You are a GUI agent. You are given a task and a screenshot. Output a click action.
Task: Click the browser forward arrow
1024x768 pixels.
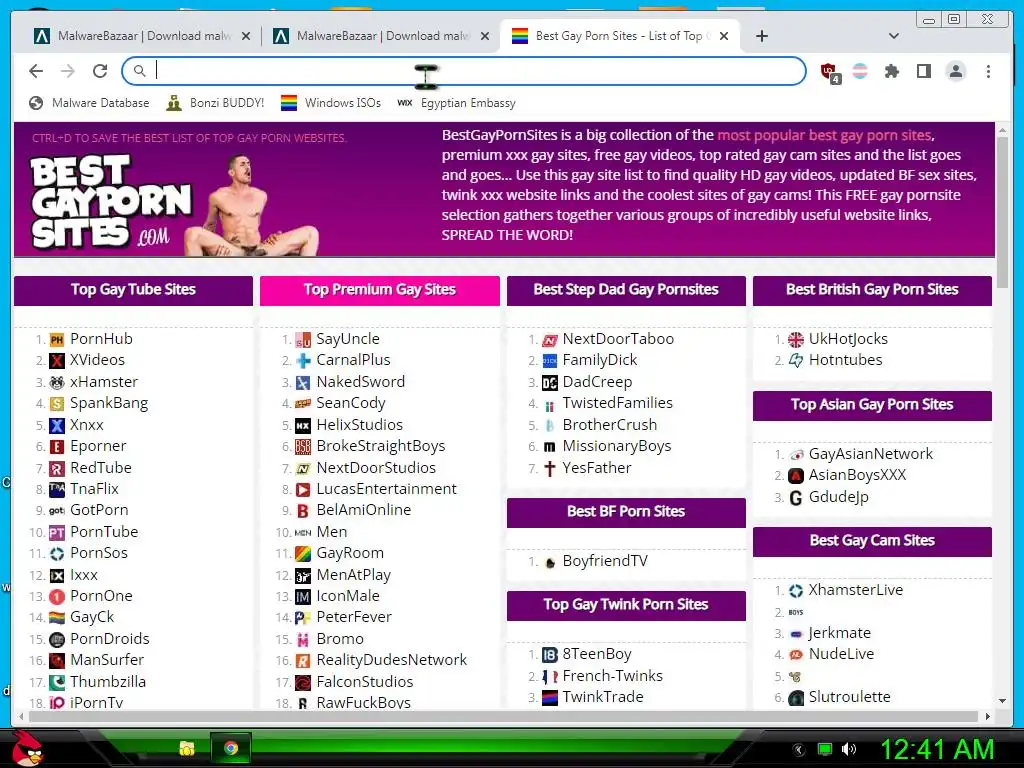68,71
